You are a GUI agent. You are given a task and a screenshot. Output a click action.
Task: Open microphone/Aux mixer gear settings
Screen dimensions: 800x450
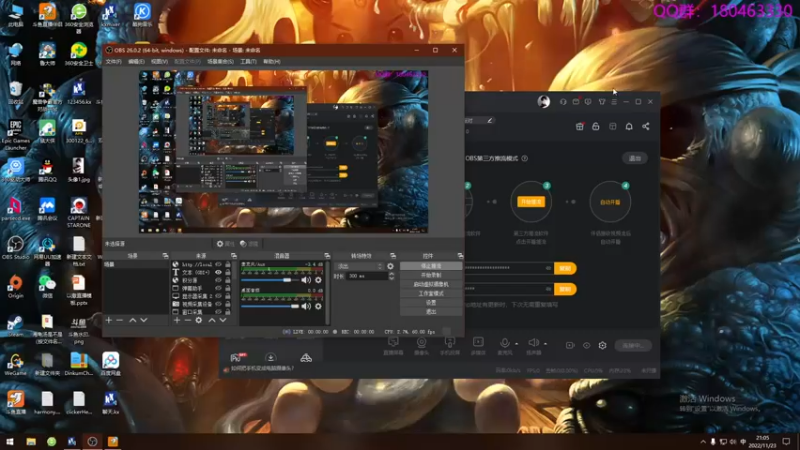pos(318,280)
